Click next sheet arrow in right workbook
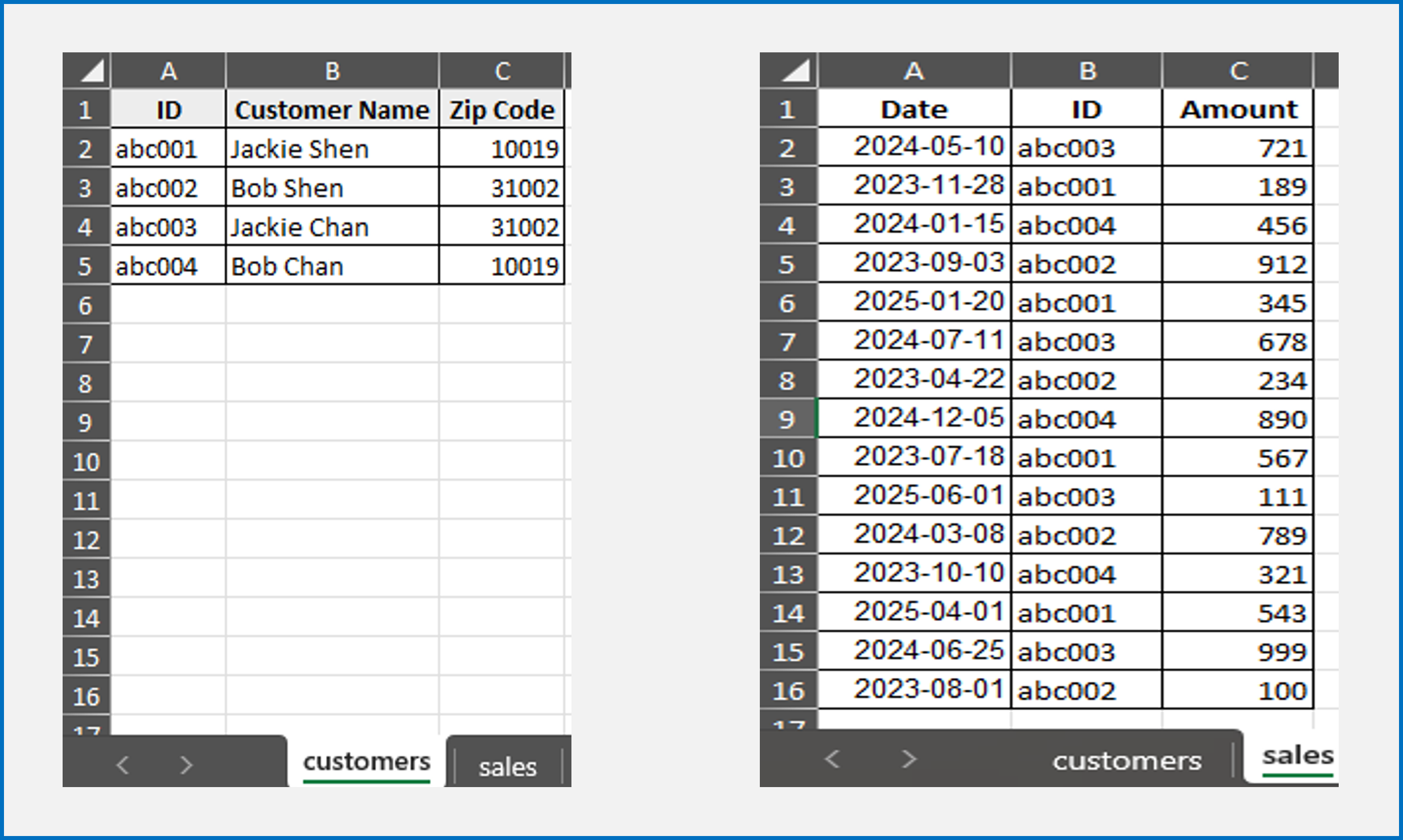Screen dimensions: 1403x840 909,759
